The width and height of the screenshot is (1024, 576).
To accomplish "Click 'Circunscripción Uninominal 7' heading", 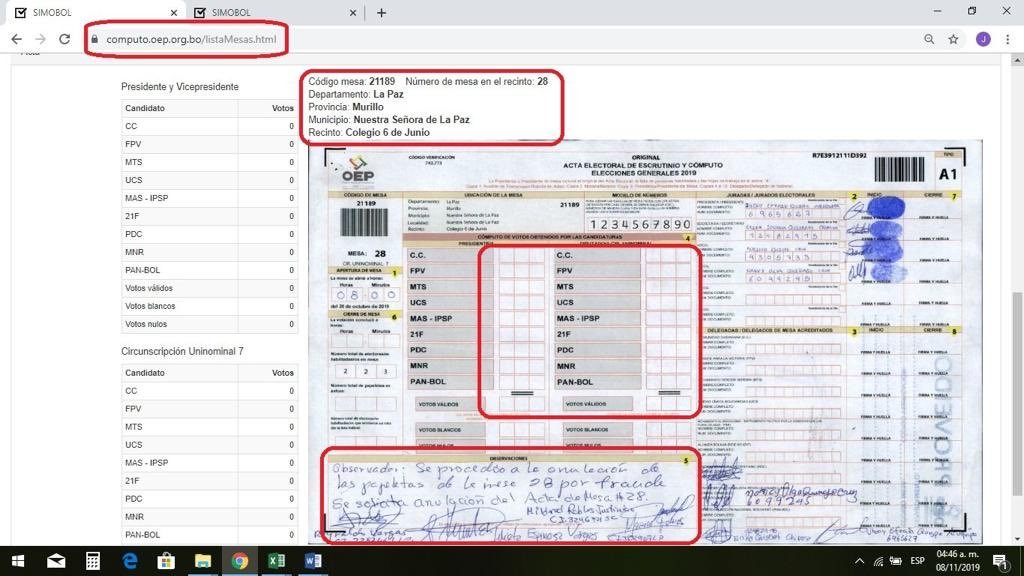I will tap(182, 351).
